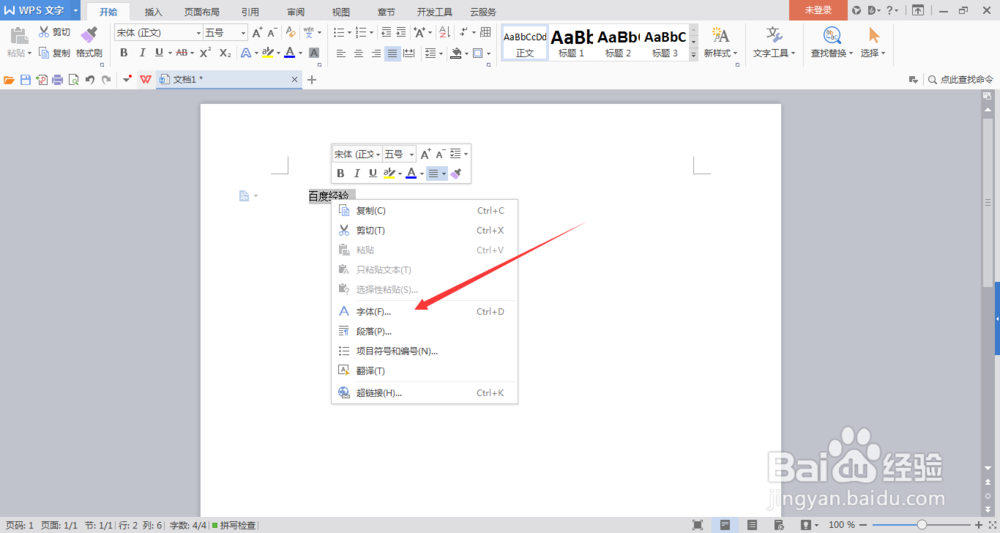This screenshot has height=533, width=1000.
Task: Choose 超链接(H)... from context menu
Action: click(425, 393)
